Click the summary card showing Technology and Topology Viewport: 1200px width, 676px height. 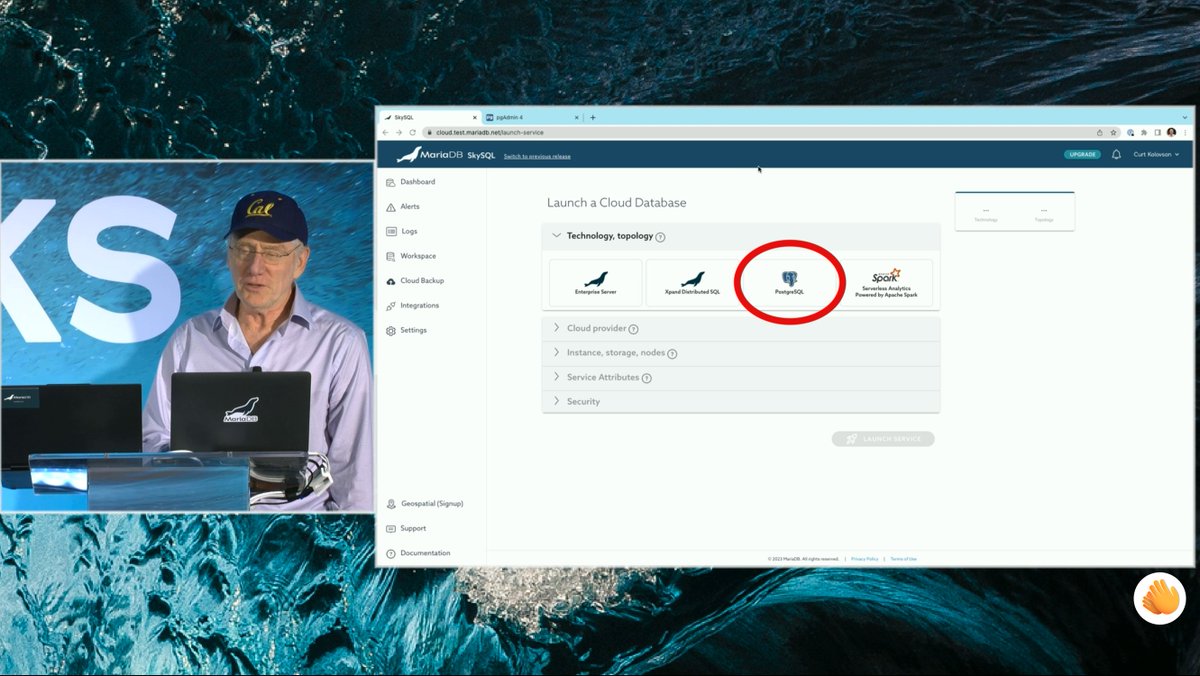pos(1015,211)
